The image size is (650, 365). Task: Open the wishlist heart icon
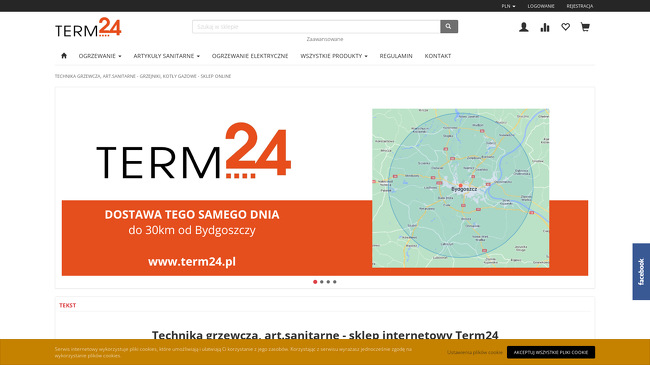point(565,27)
